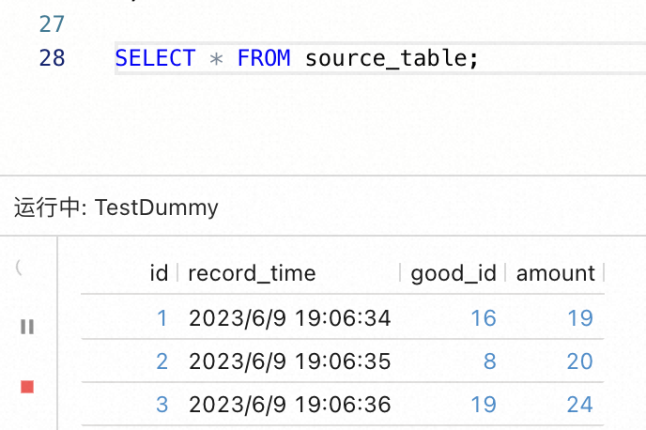Click the FROM keyword in the editor
This screenshot has width=646, height=430.
coord(263,58)
